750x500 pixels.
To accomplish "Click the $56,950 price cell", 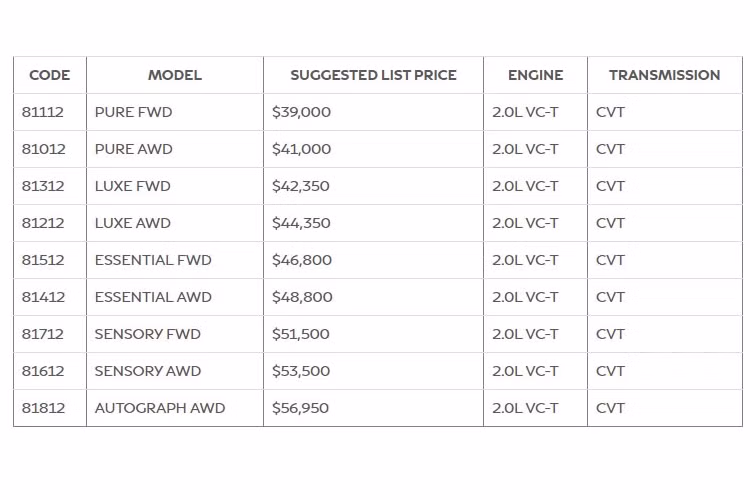I will (301, 408).
